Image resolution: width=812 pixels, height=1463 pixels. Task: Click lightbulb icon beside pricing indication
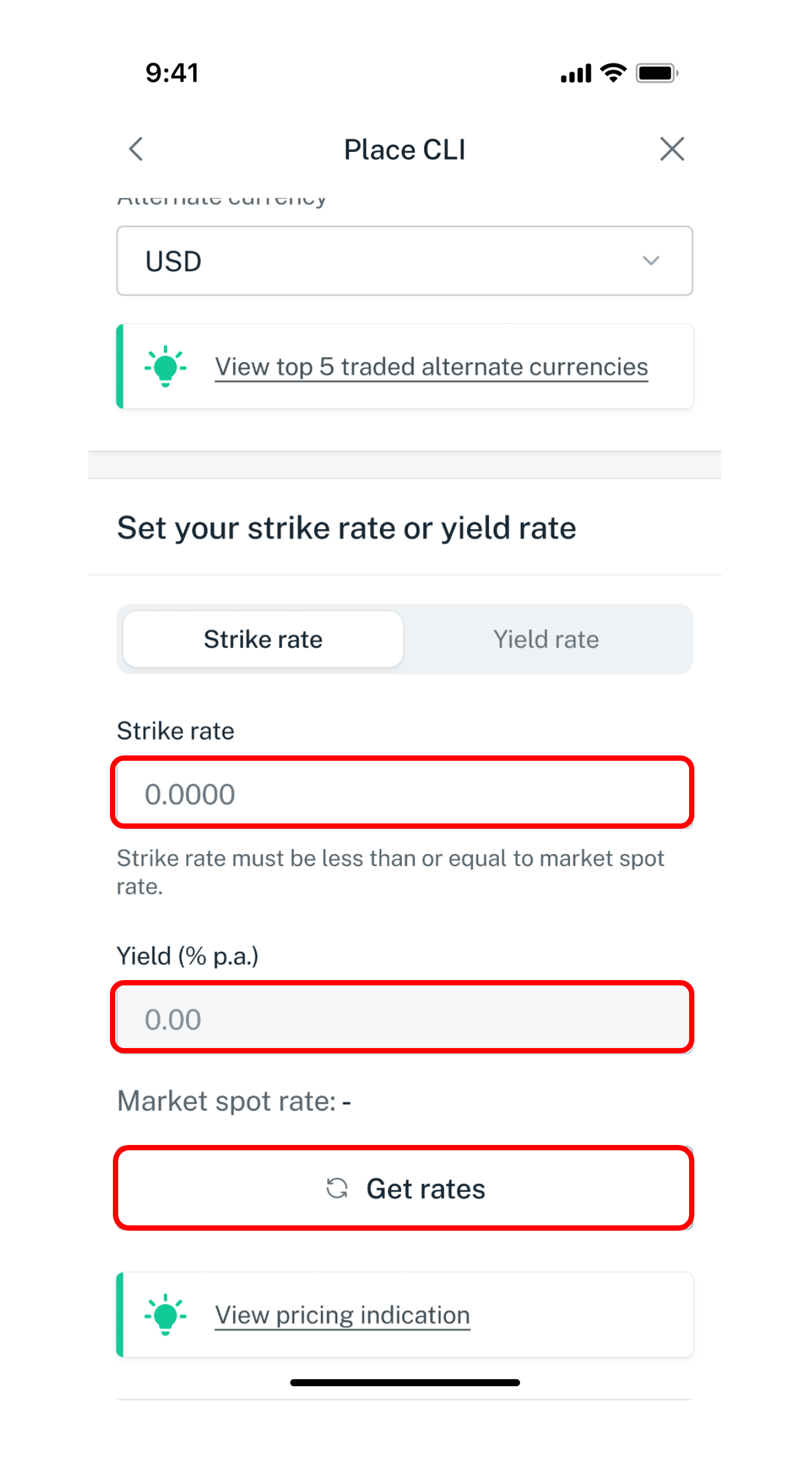point(165,1315)
